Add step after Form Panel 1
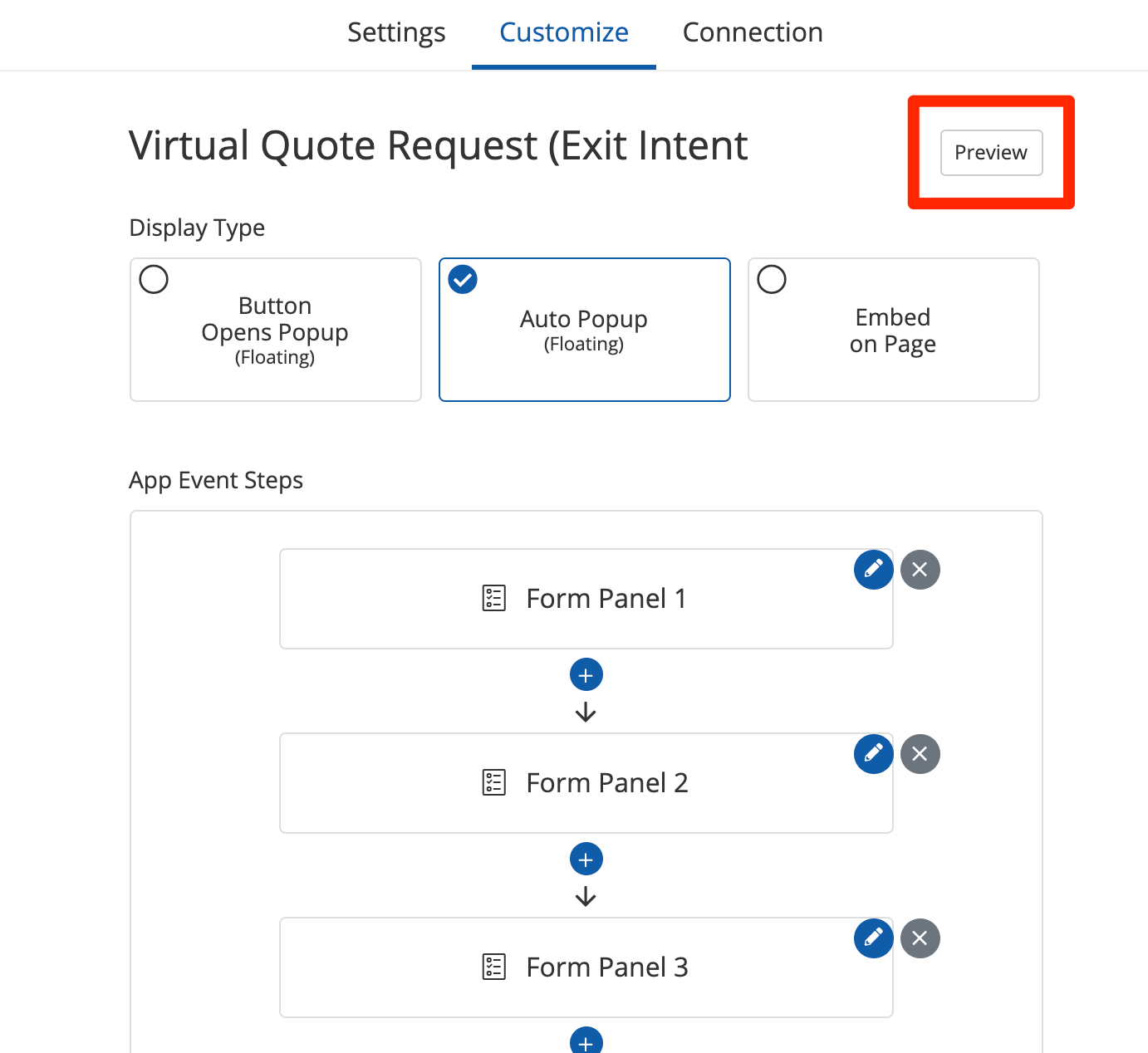Viewport: 1148px width, 1053px height. tap(586, 675)
